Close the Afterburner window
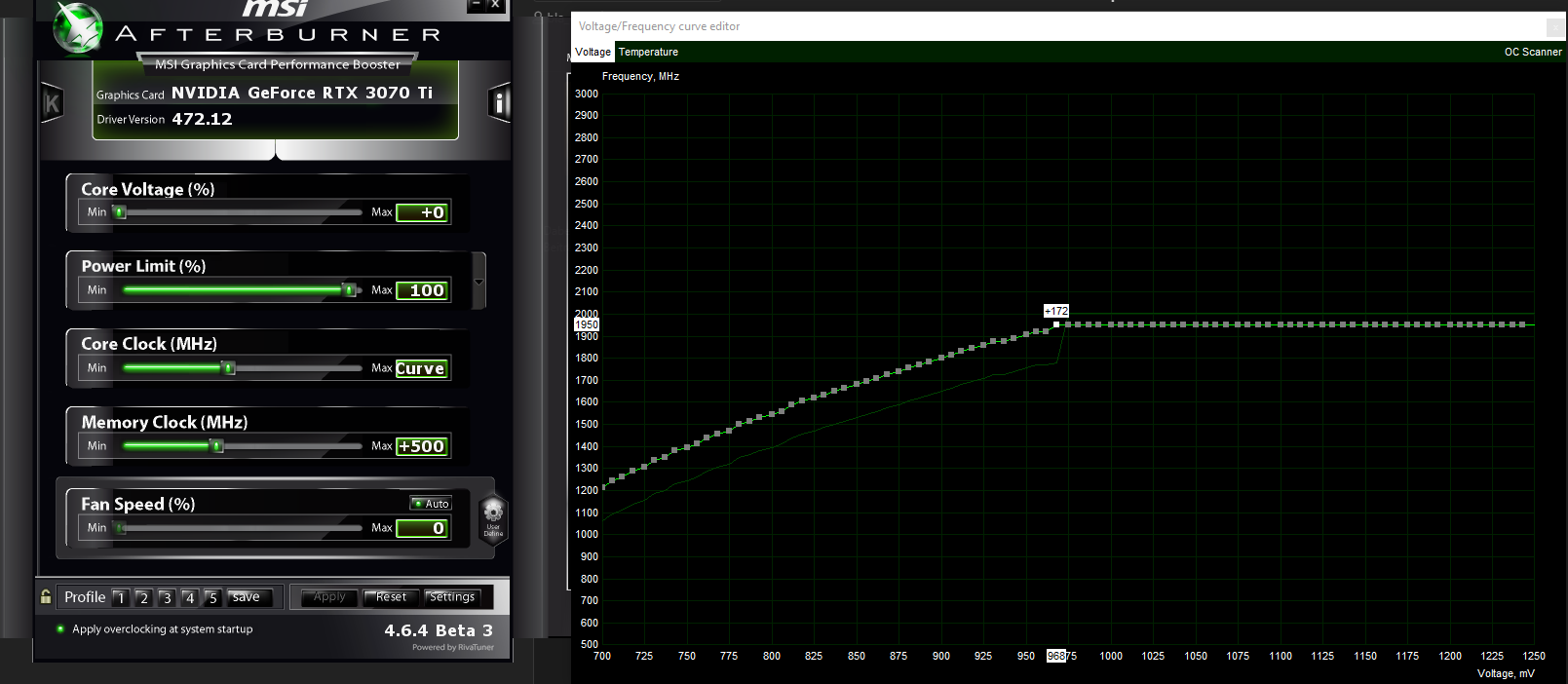Image resolution: width=1568 pixels, height=684 pixels. [x=495, y=5]
